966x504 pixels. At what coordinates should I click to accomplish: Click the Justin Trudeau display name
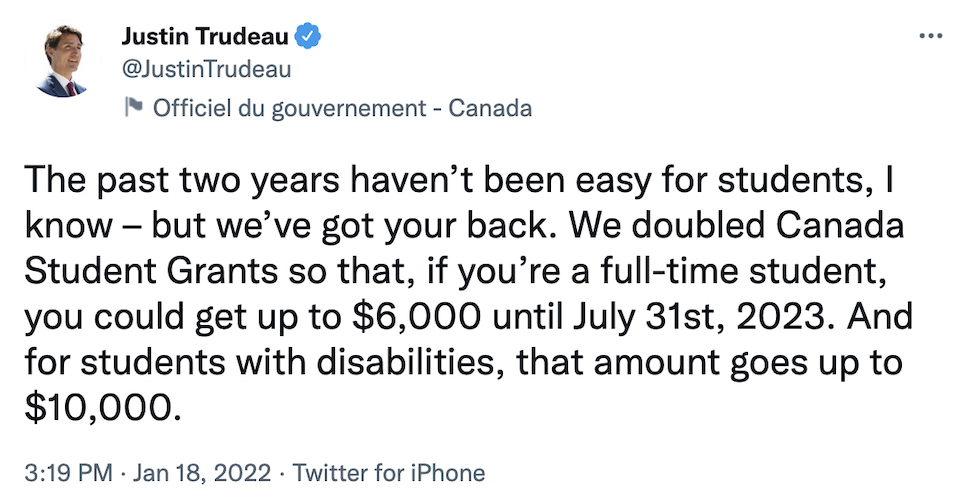pos(205,36)
